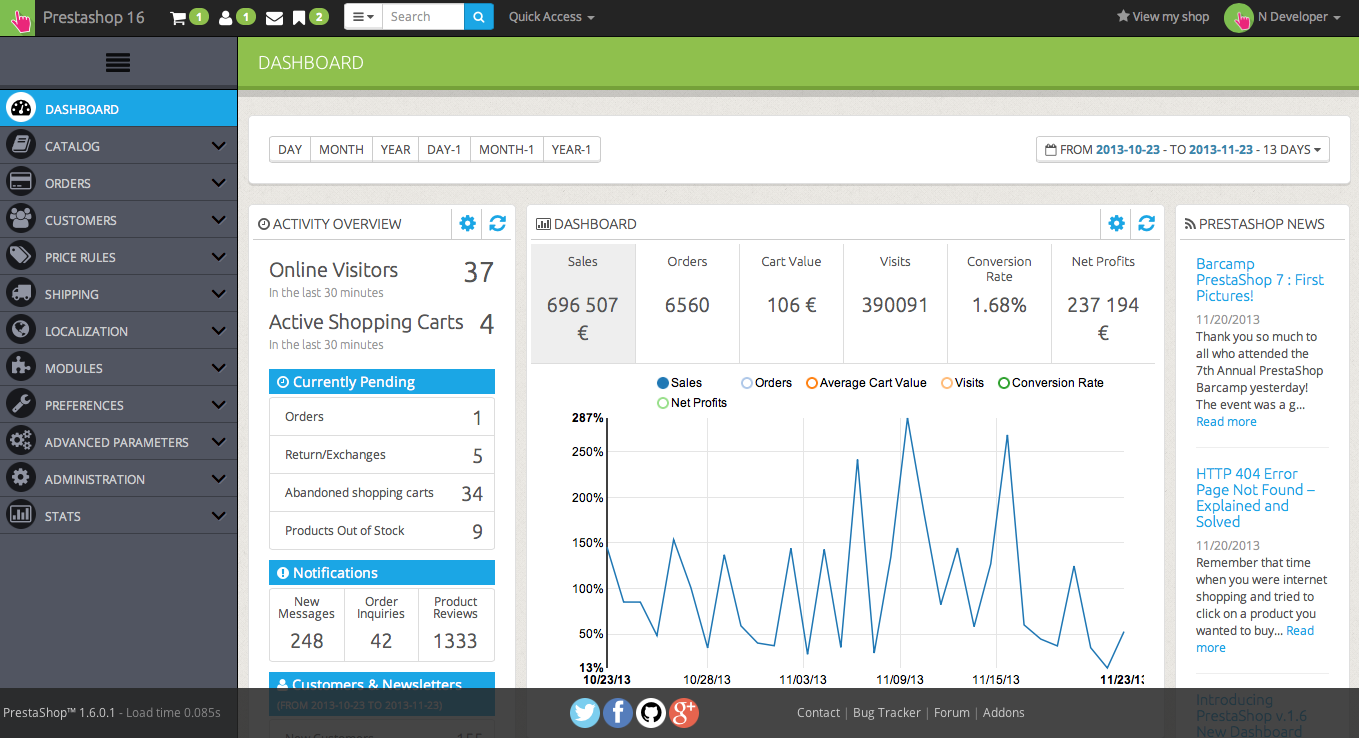Toggle Average Cart Value series in legend

(866, 383)
